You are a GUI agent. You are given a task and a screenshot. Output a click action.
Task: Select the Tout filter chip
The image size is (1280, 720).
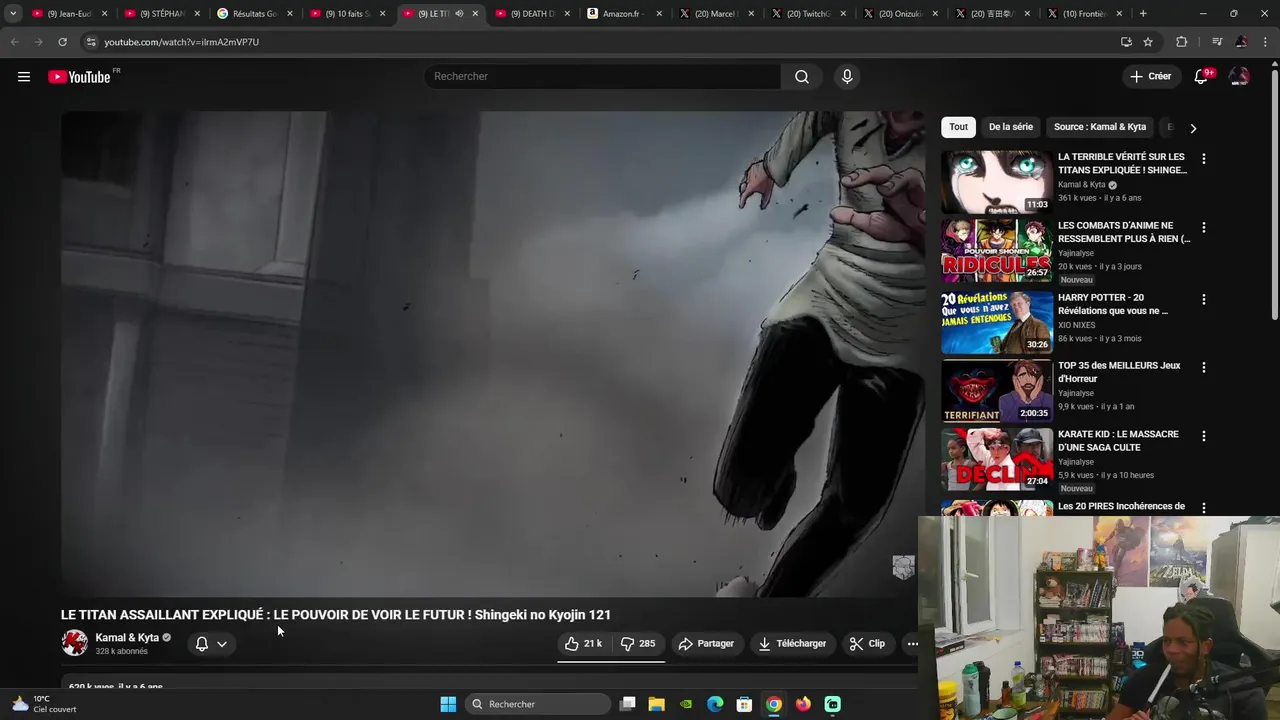pos(958,127)
